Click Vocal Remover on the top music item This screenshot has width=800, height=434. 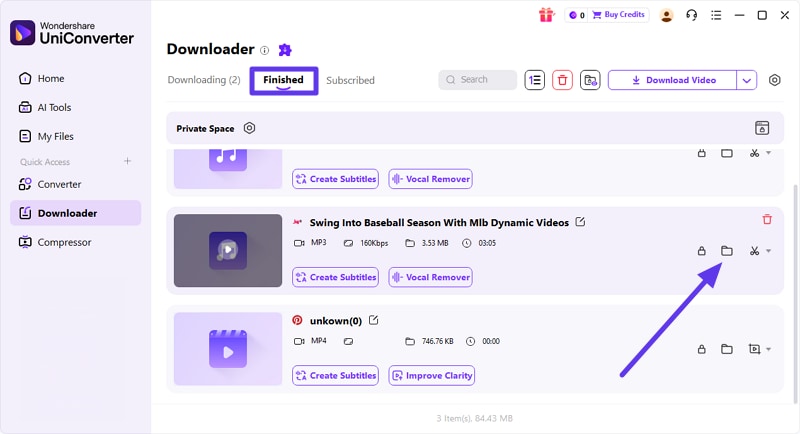click(431, 179)
